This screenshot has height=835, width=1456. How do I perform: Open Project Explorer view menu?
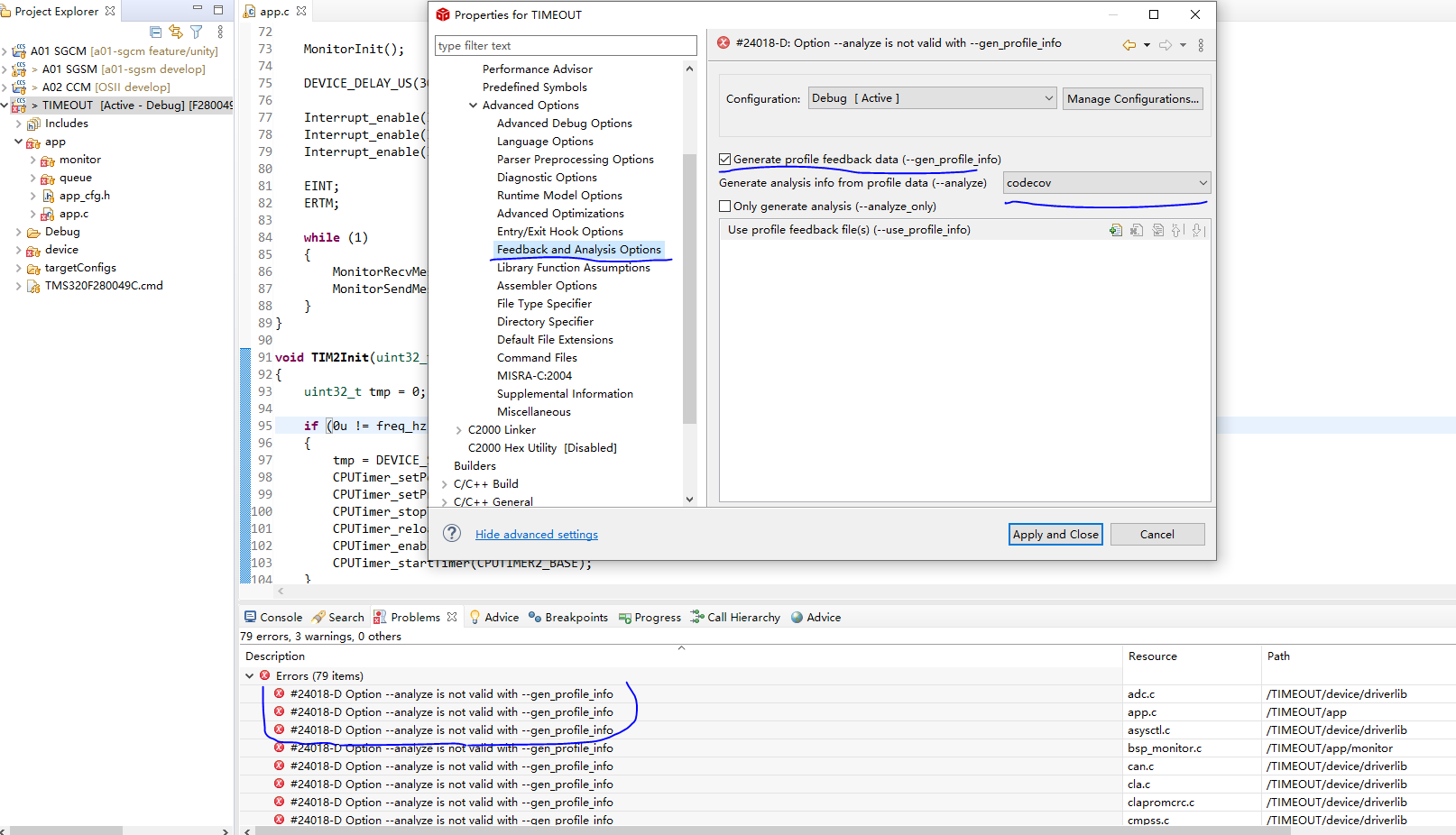point(220,32)
